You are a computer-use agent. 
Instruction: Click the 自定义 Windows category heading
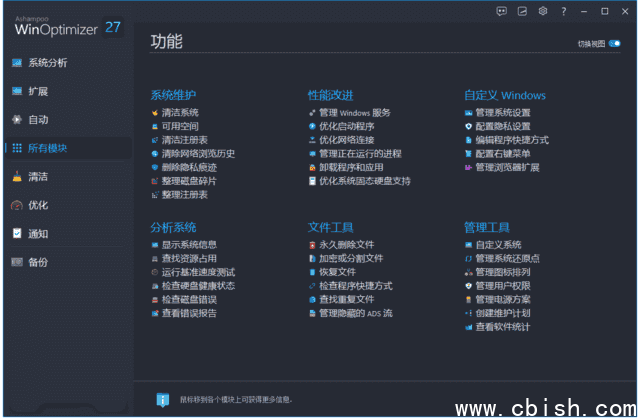505,95
